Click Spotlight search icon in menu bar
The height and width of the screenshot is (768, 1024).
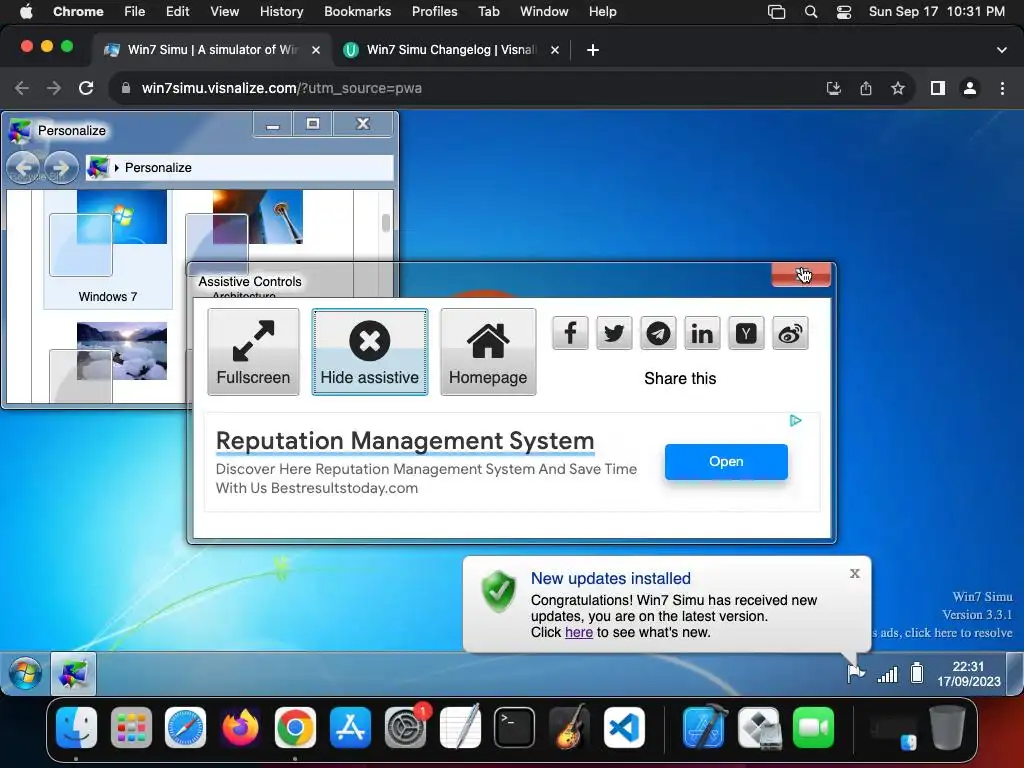tap(810, 12)
